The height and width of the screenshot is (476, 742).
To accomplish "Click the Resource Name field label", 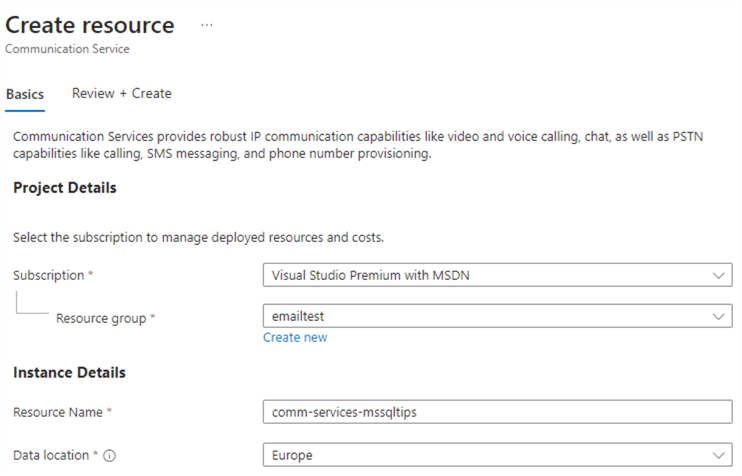I will click(x=59, y=412).
